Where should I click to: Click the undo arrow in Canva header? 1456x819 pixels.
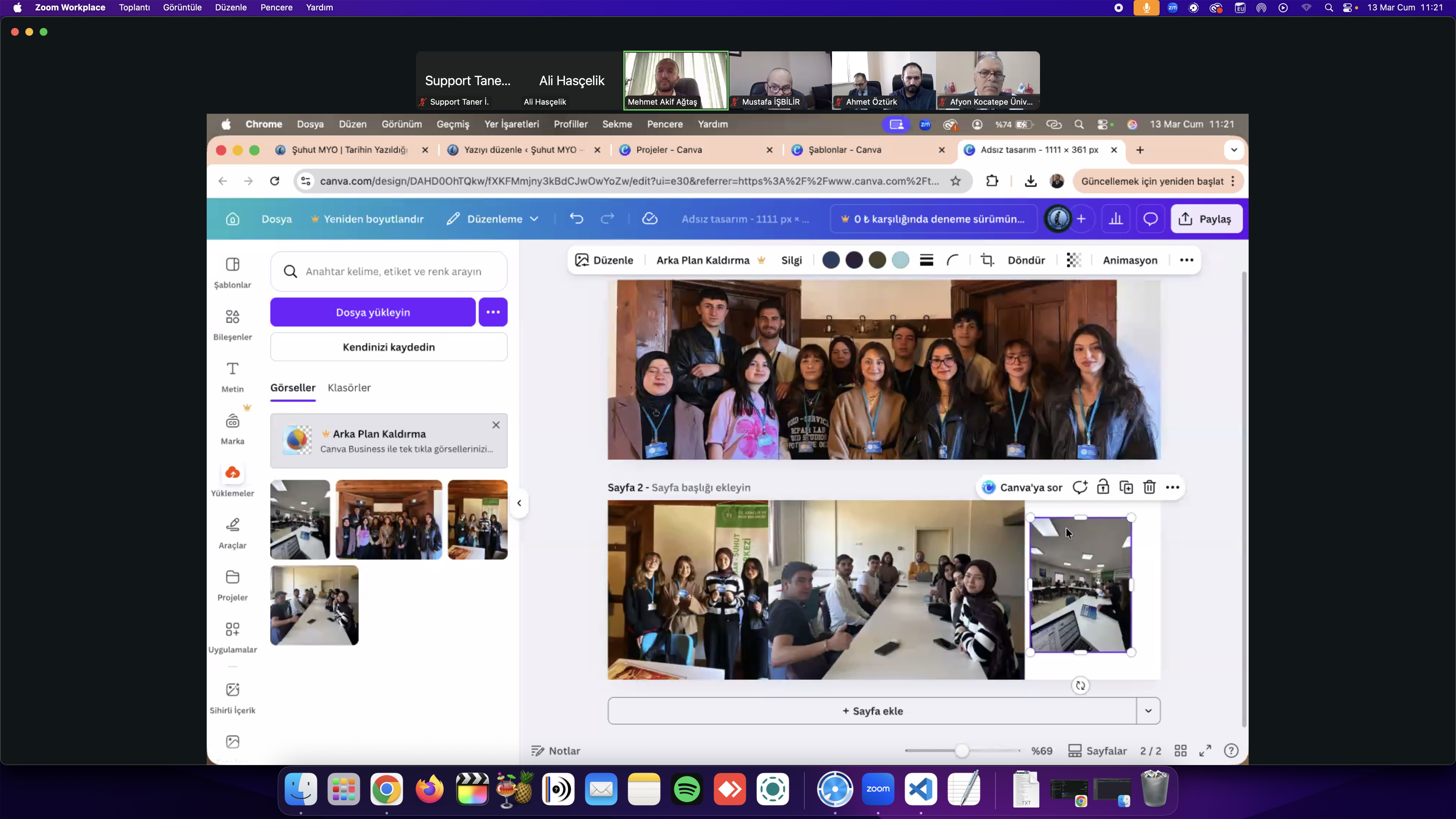pos(577,219)
